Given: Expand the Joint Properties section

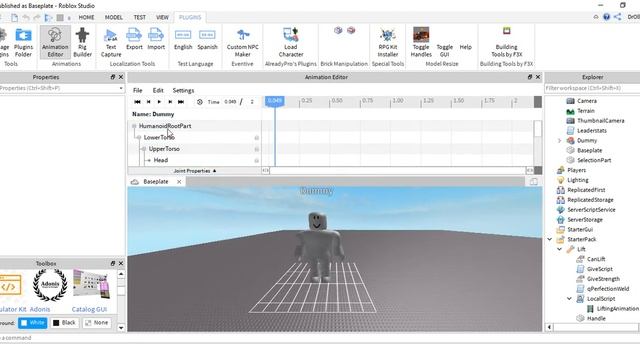Looking at the screenshot, I should pos(195,171).
